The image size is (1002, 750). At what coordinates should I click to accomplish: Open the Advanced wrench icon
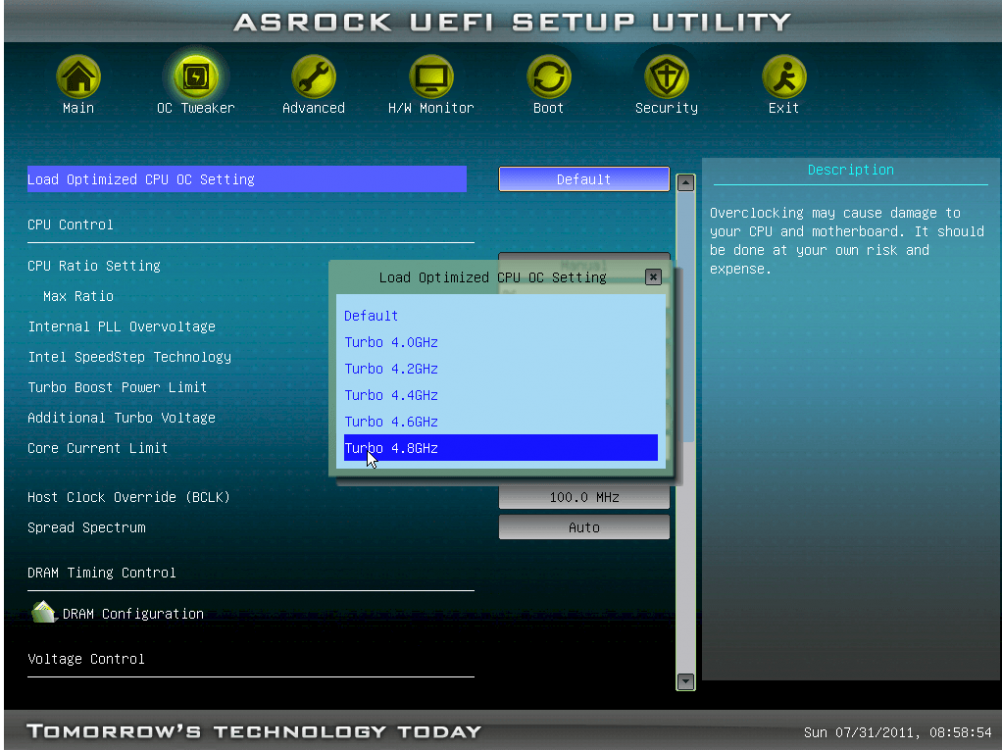point(313,77)
